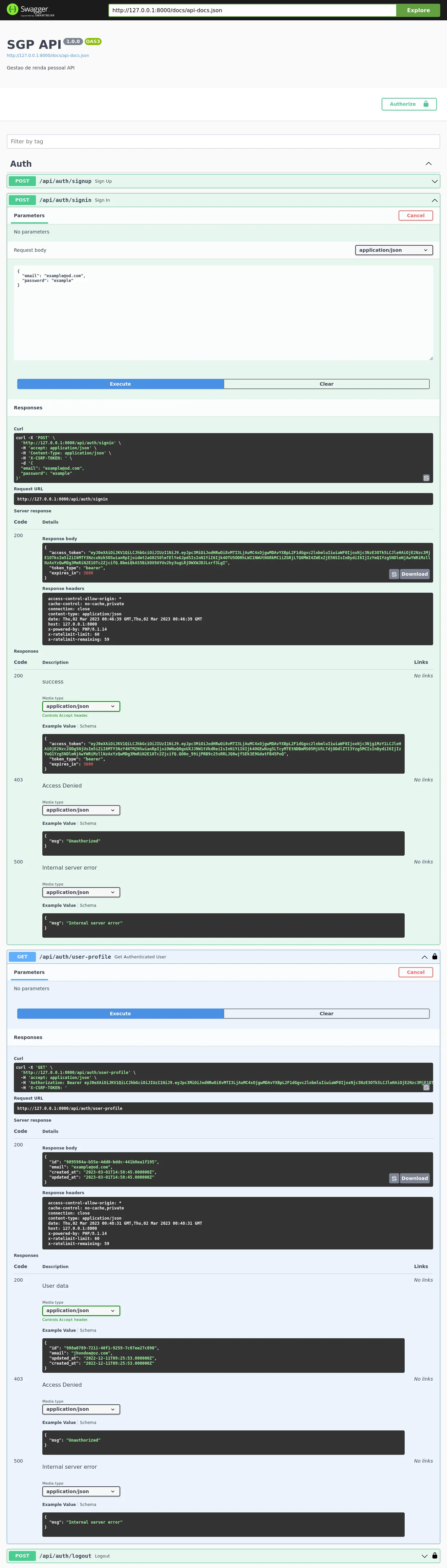
Task: Cancel the signin try-it-out mode
Action: point(416,216)
